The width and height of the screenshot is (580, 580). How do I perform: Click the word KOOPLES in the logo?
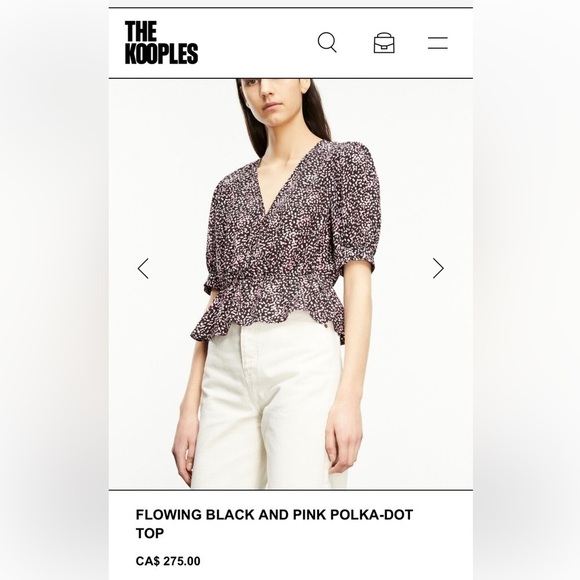(161, 54)
